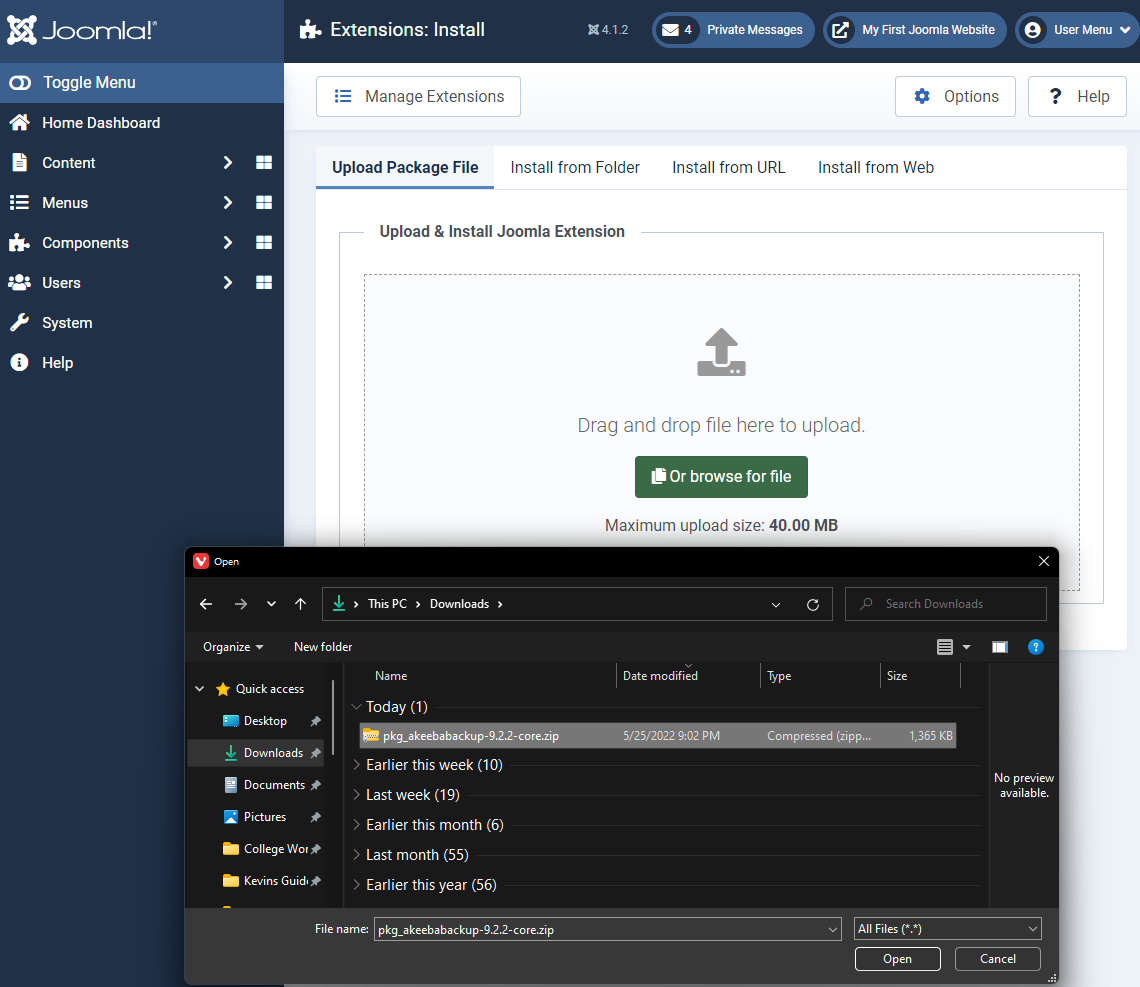Screen dimensions: 1140x987
Task: Switch to Upload Package File tab
Action: (405, 168)
